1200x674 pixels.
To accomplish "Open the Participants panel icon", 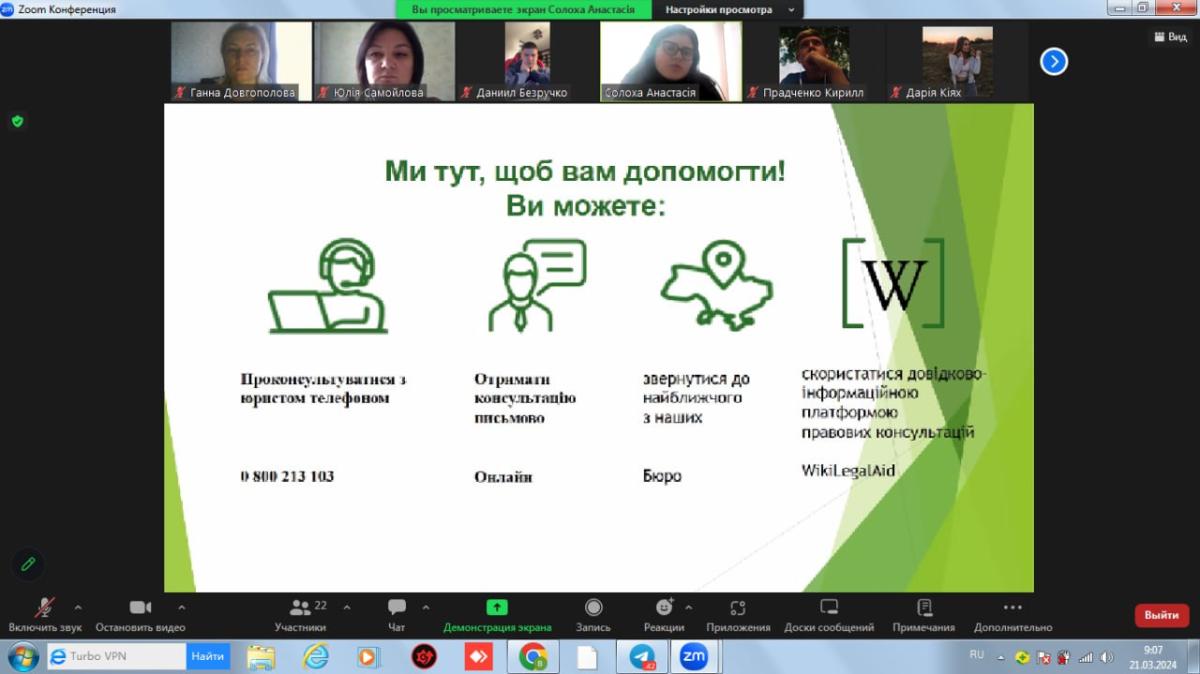I will pyautogui.click(x=300, y=608).
